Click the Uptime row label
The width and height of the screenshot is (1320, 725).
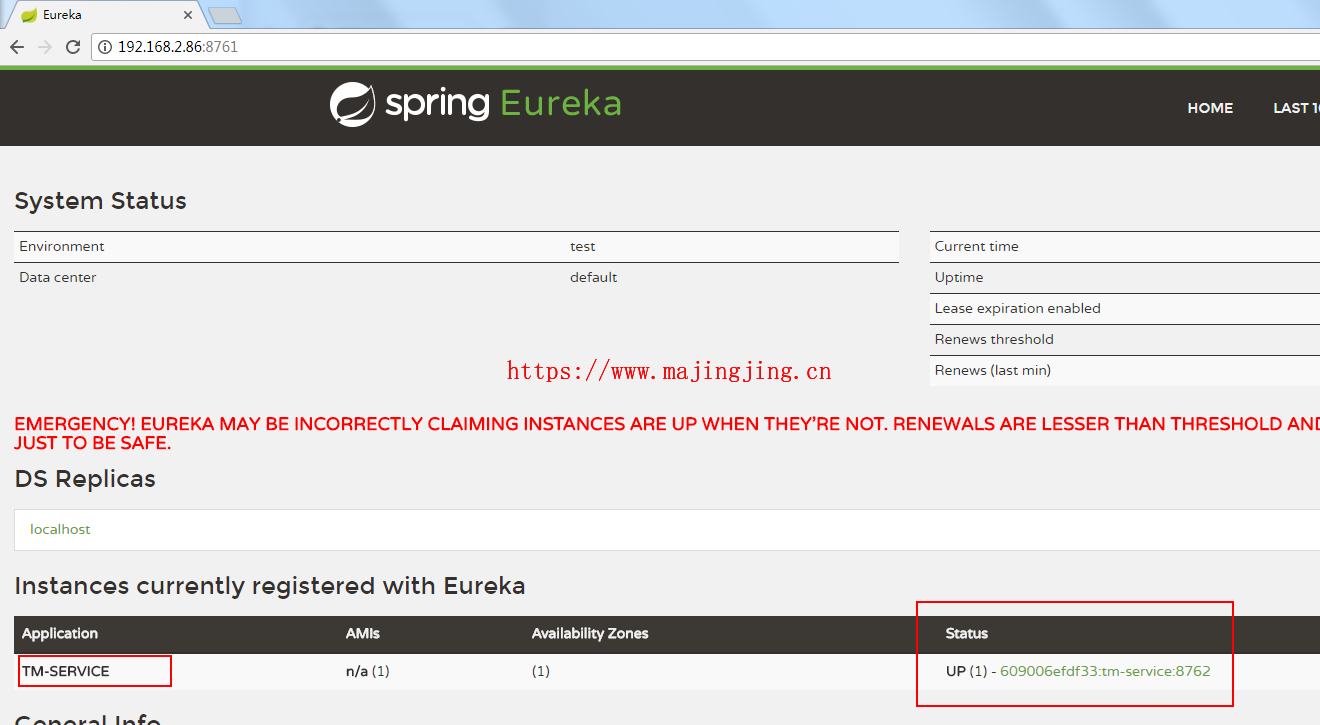tap(959, 277)
